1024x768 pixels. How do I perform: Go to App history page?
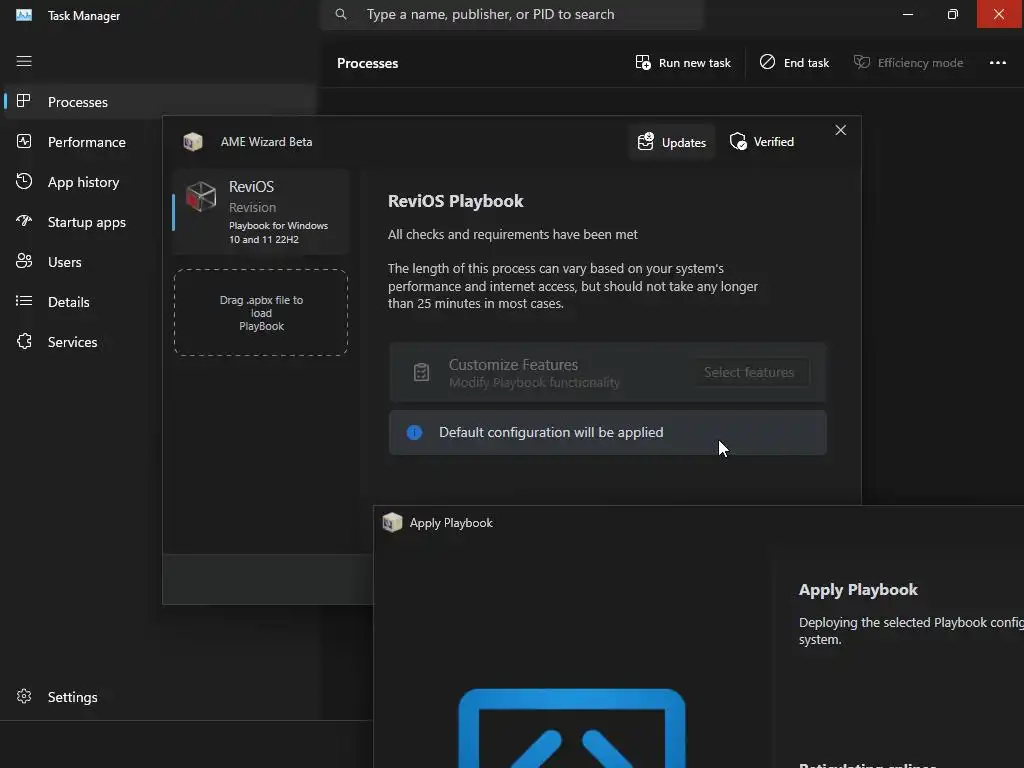tap(83, 182)
